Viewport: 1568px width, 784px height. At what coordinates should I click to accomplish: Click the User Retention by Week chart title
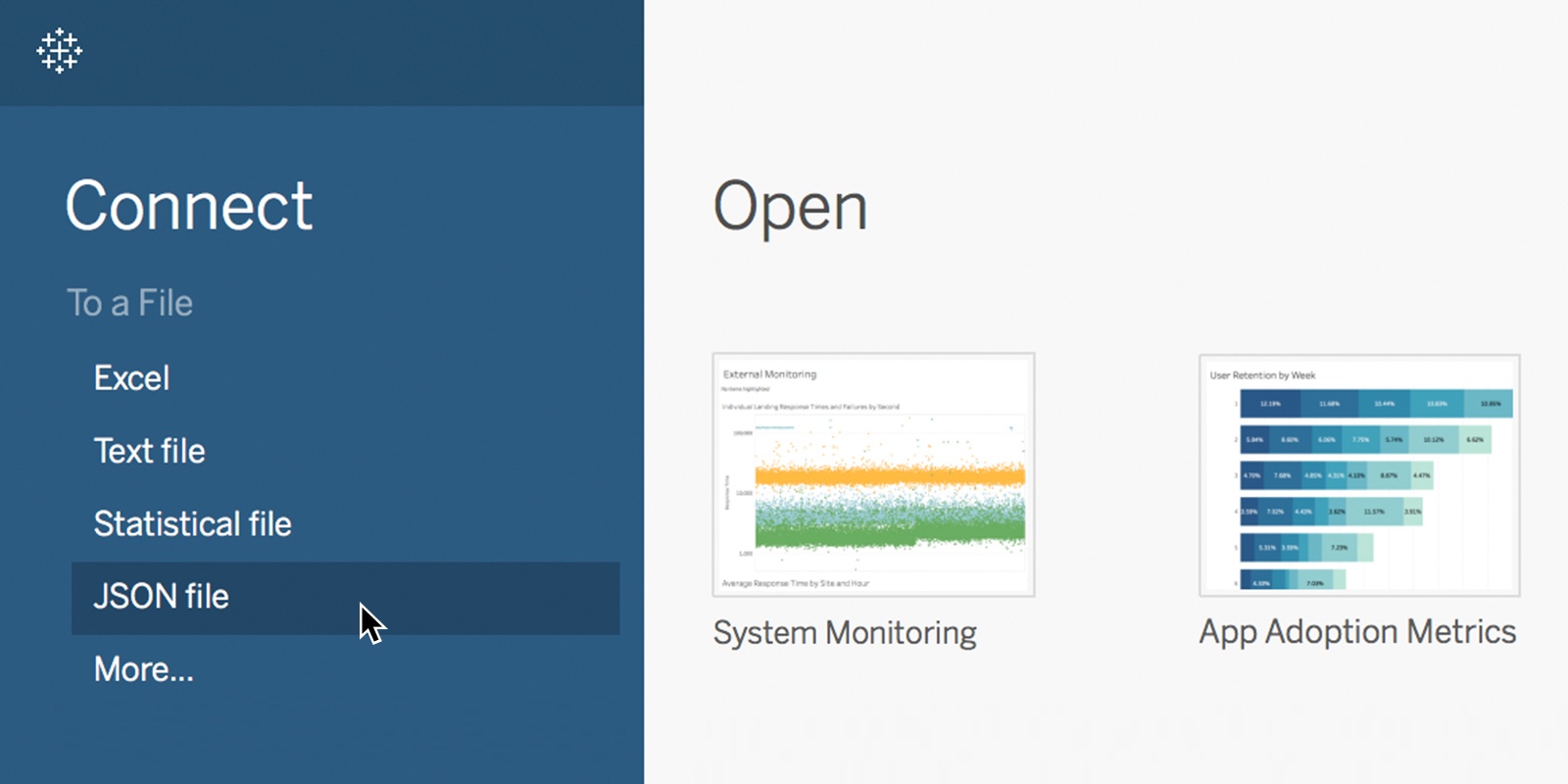(1262, 375)
